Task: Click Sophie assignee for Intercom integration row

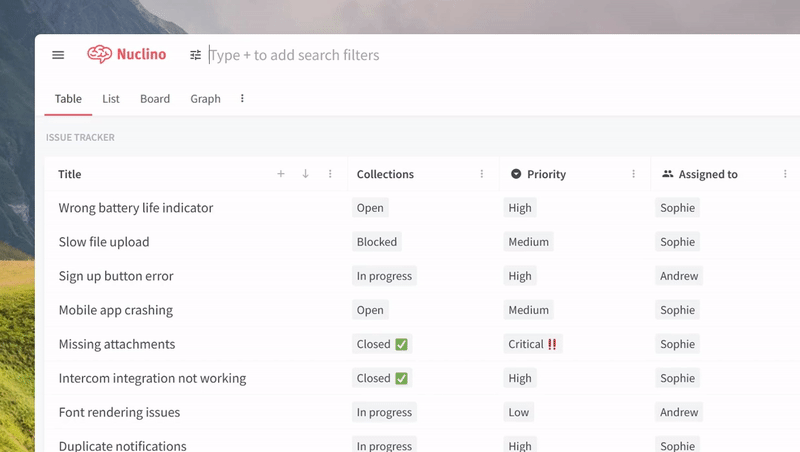Action: (678, 379)
